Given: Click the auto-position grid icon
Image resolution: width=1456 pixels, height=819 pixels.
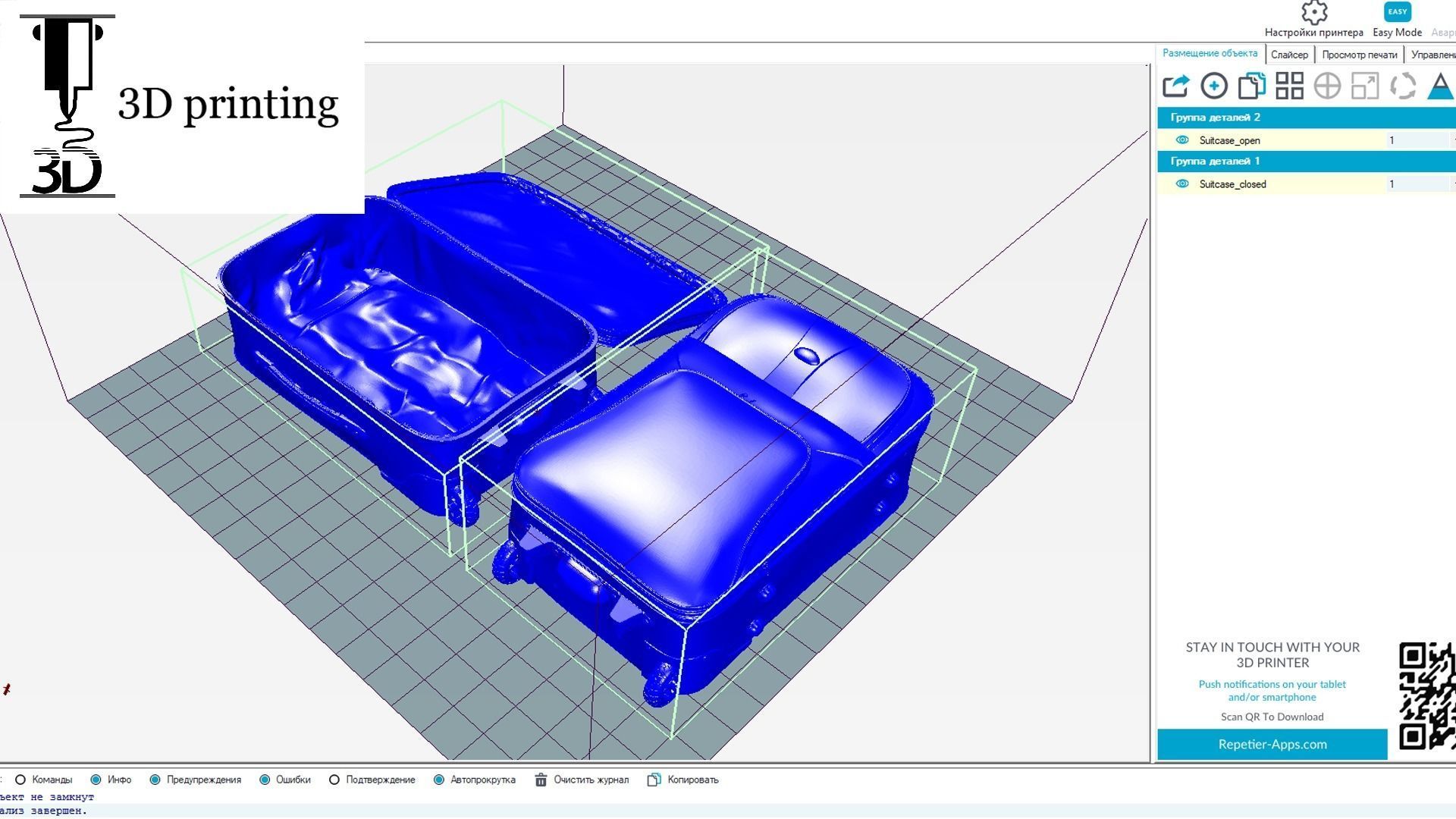Looking at the screenshot, I should pyautogui.click(x=1289, y=86).
